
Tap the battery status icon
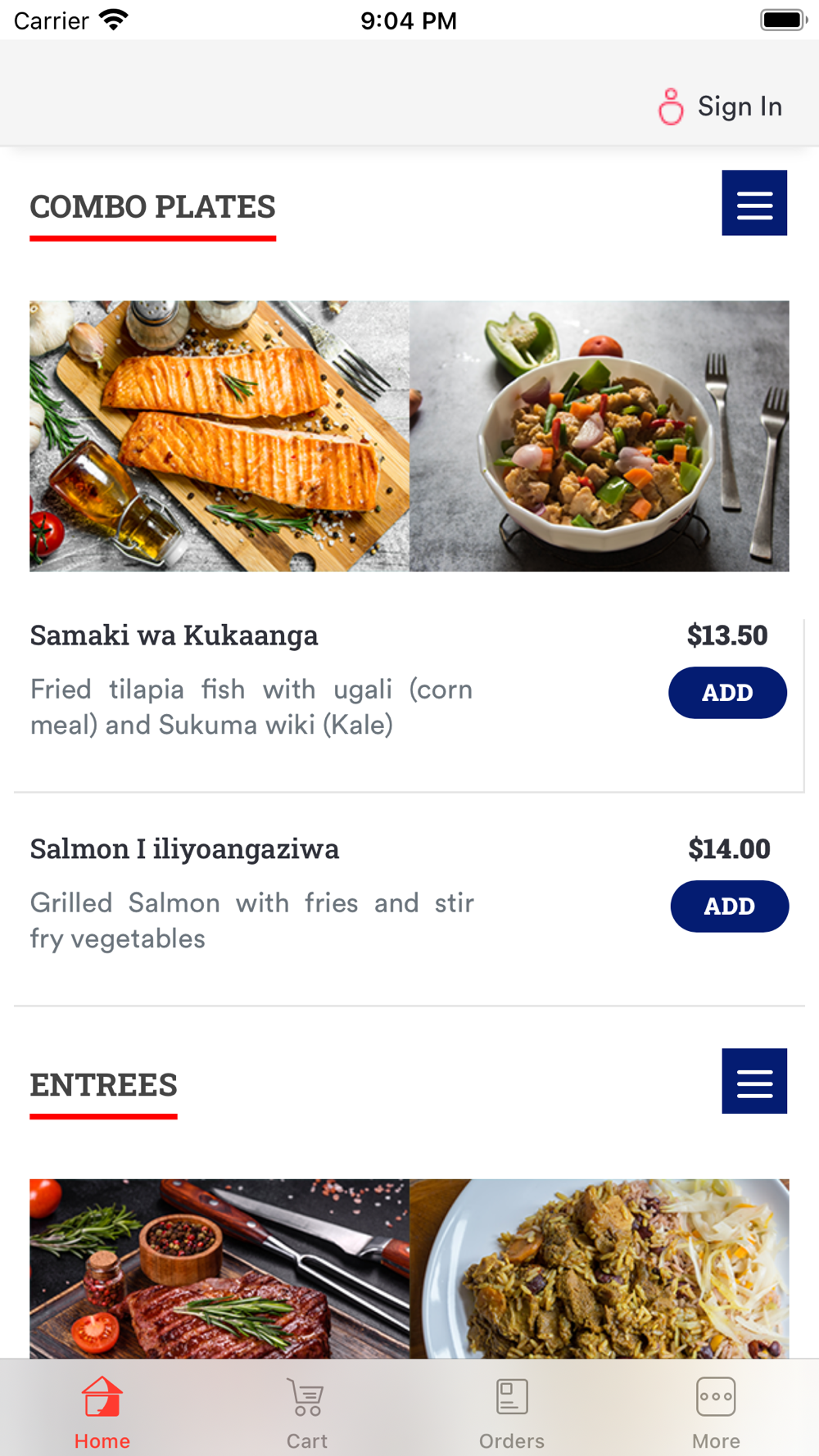click(x=783, y=20)
